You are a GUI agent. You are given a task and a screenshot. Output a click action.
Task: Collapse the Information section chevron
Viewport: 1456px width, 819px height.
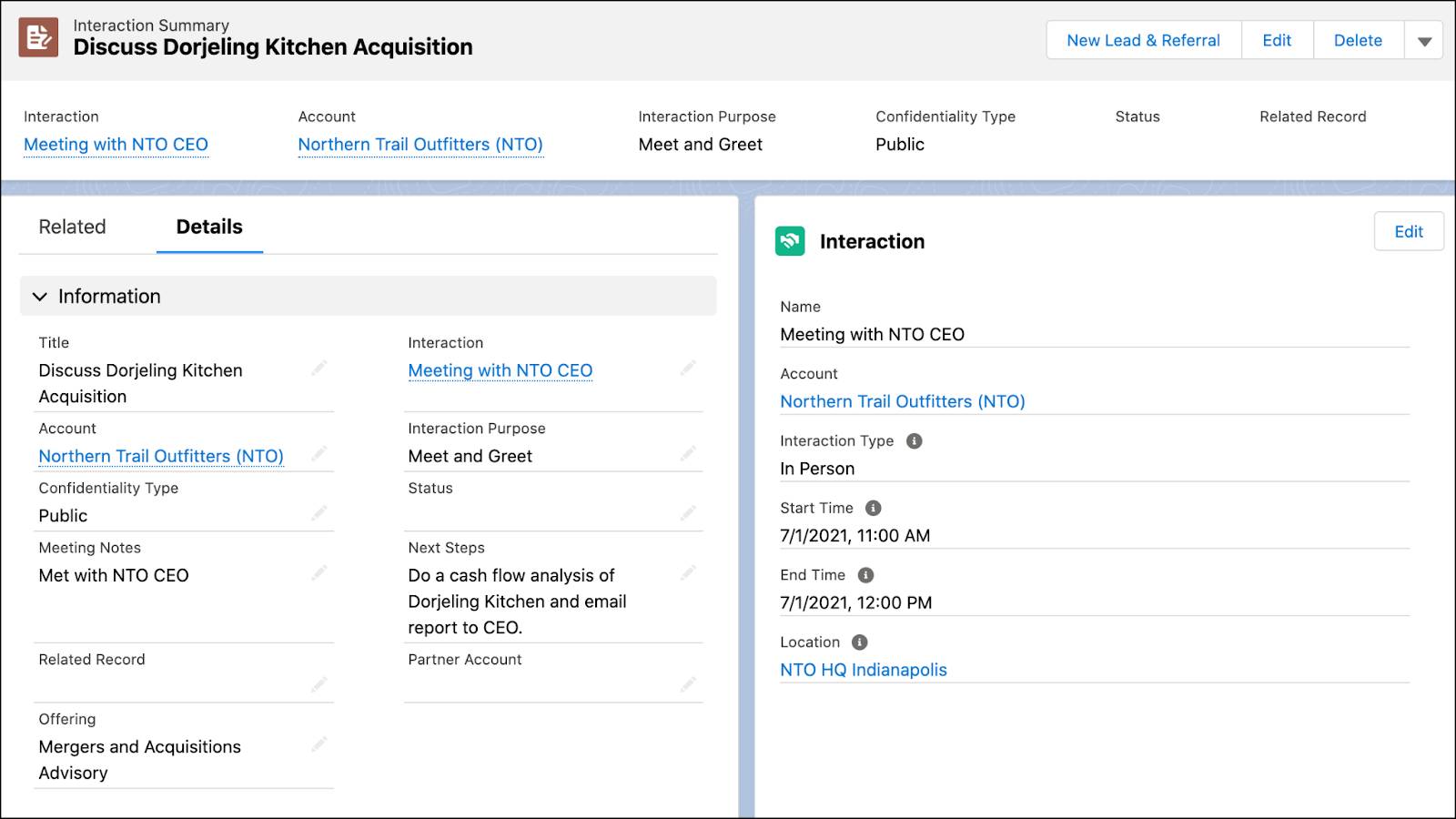pyautogui.click(x=39, y=297)
